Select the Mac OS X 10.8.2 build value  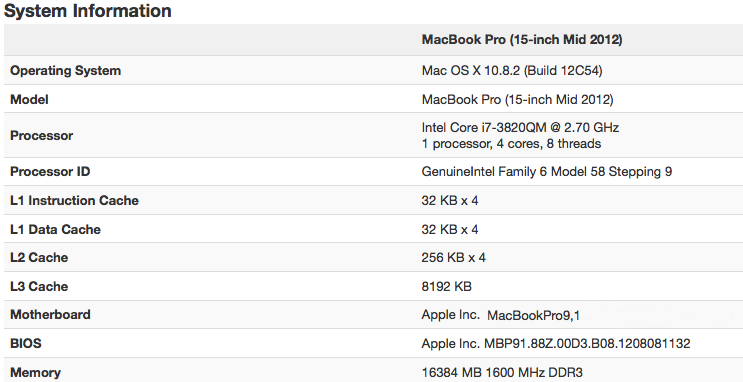coord(512,71)
